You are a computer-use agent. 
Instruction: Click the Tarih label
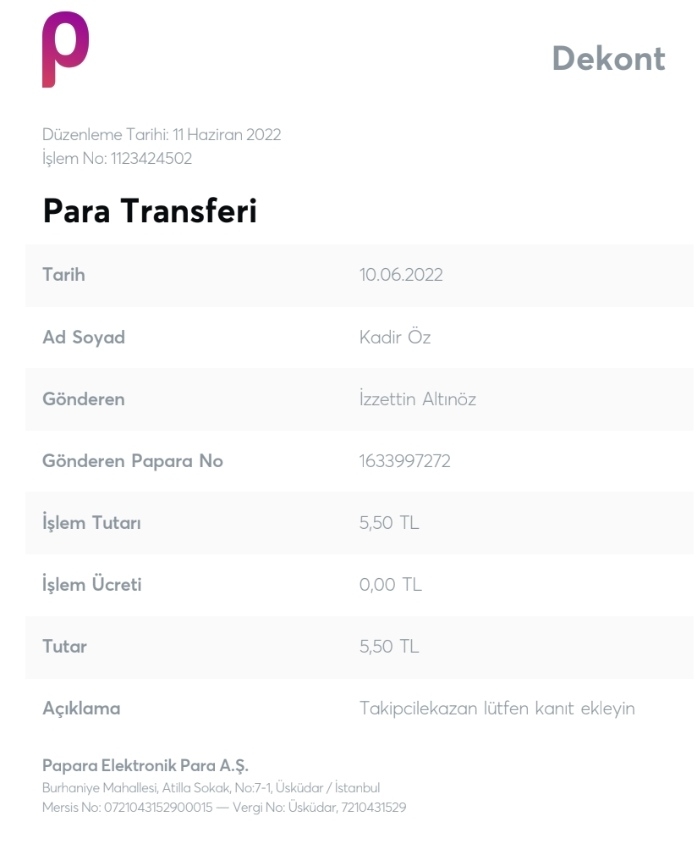point(64,275)
